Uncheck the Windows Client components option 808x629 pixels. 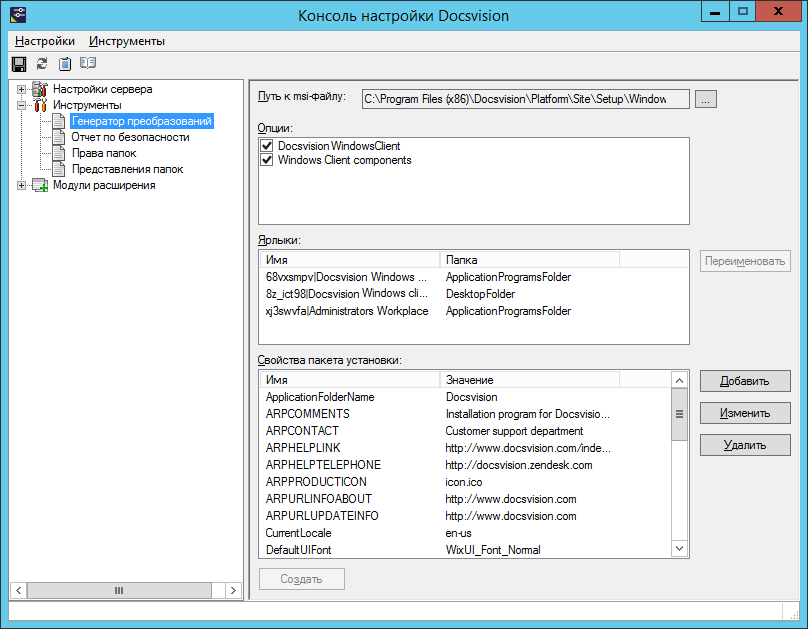pyautogui.click(x=266, y=160)
